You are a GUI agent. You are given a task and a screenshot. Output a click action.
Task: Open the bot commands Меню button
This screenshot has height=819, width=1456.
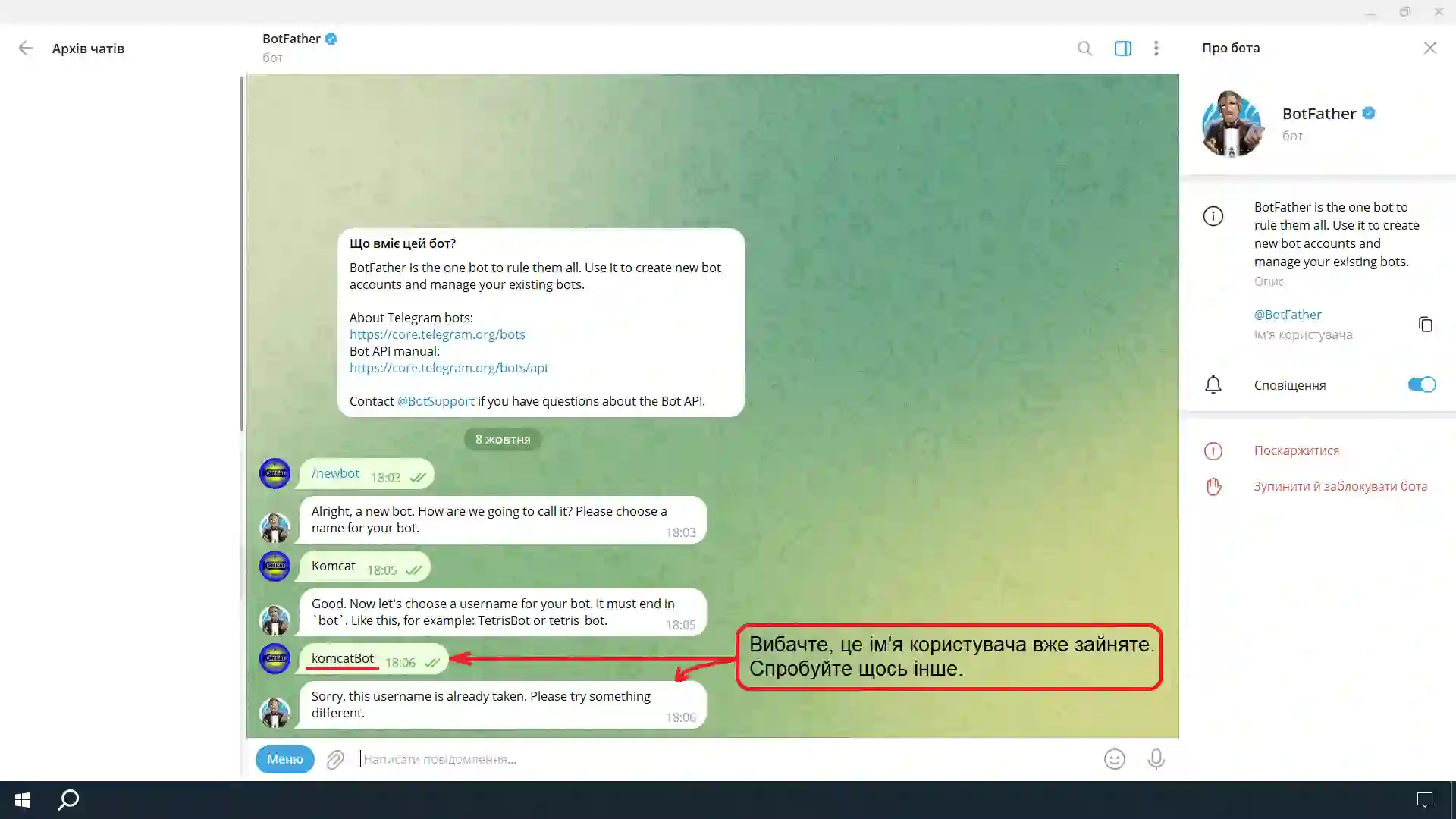click(284, 759)
